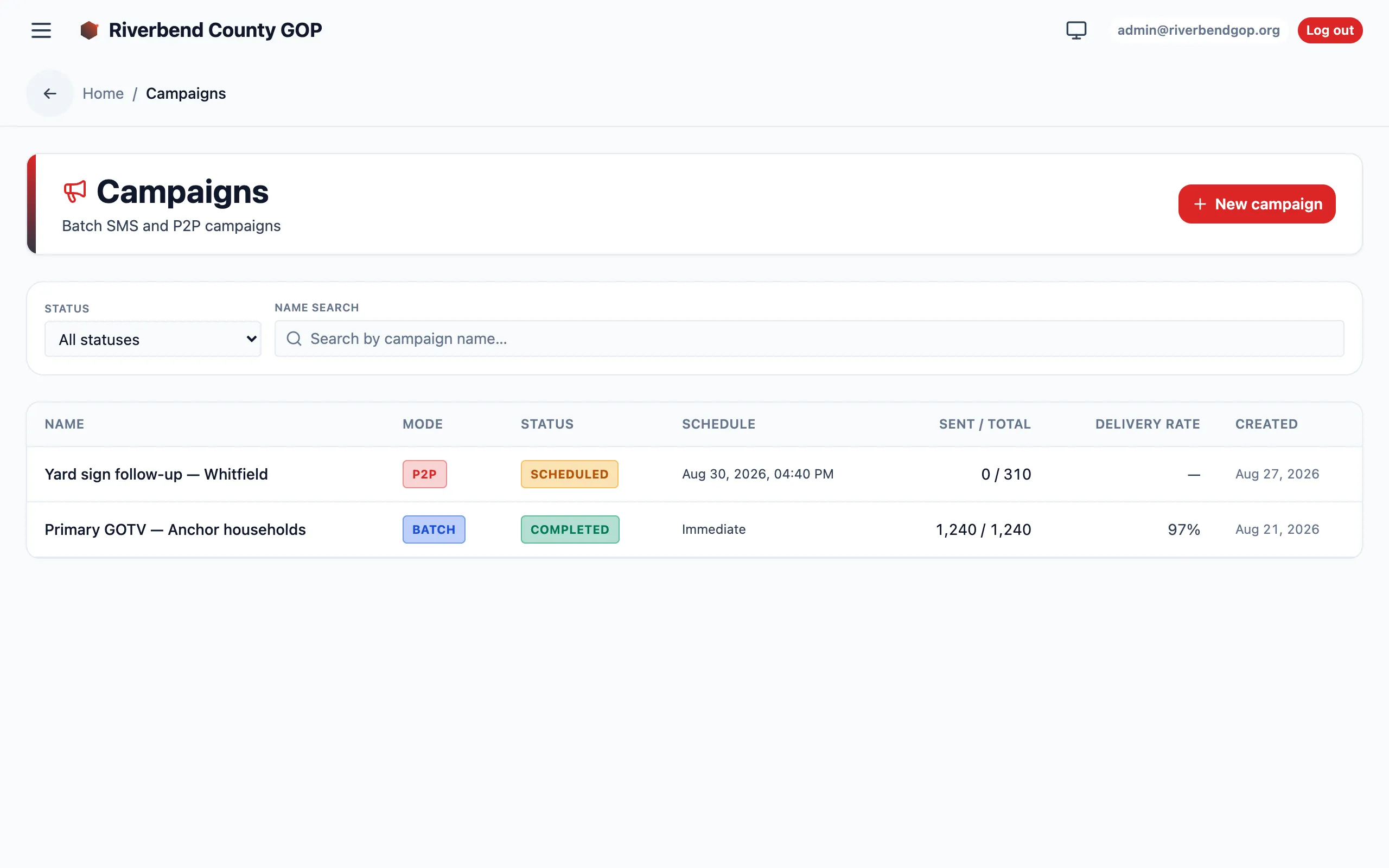Click the Aug 27, 2026 created date
This screenshot has height=868, width=1389.
tap(1277, 474)
